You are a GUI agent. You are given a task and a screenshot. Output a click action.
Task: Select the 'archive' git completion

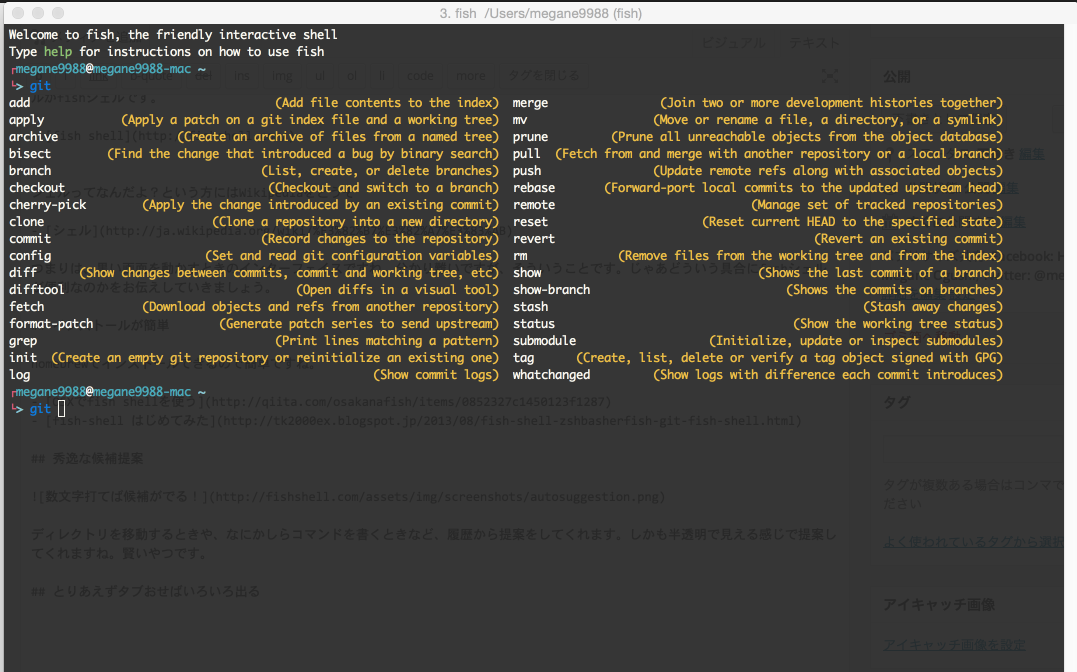pyautogui.click(x=33, y=137)
